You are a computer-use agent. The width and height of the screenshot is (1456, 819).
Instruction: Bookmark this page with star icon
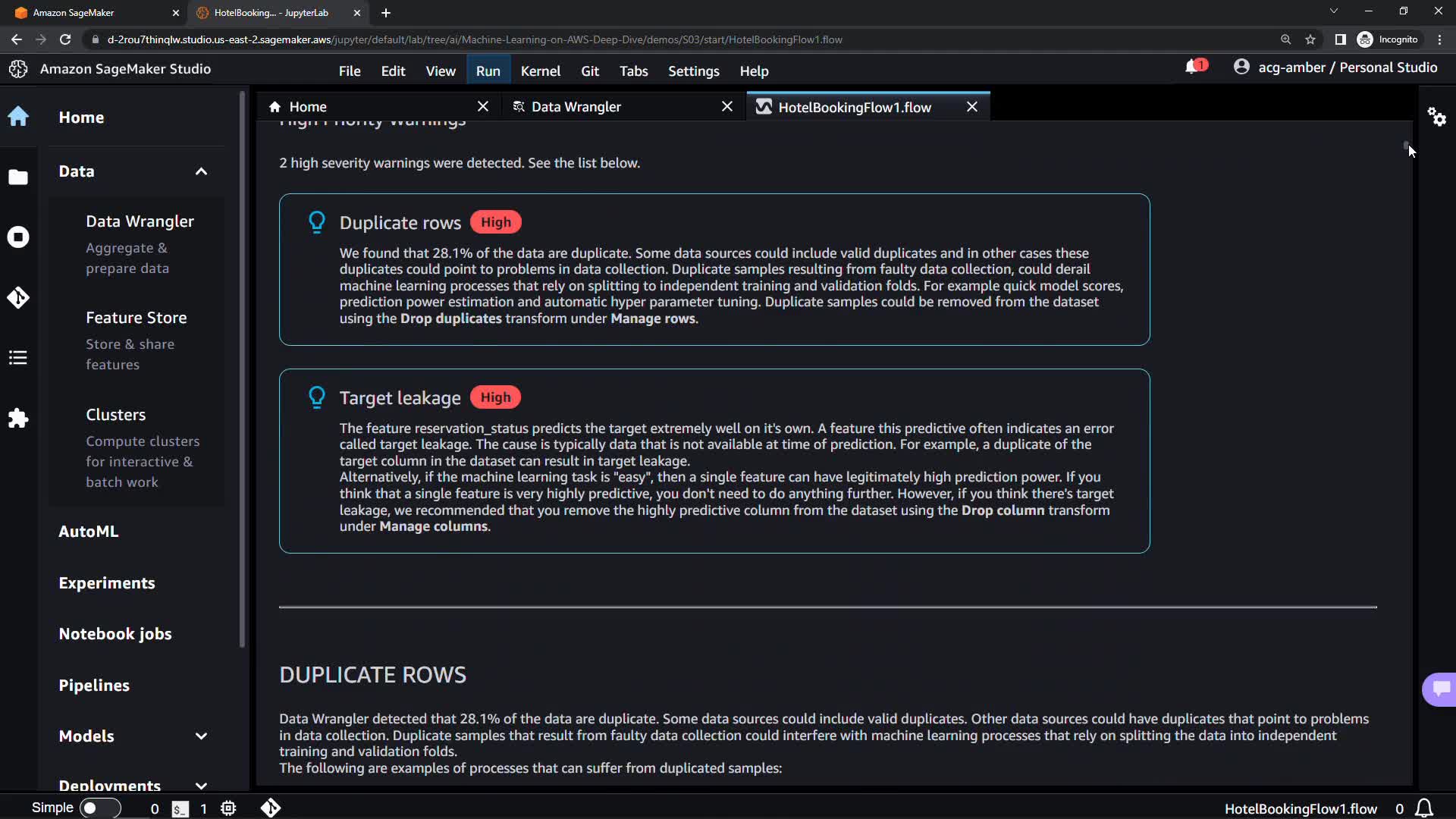point(1310,39)
